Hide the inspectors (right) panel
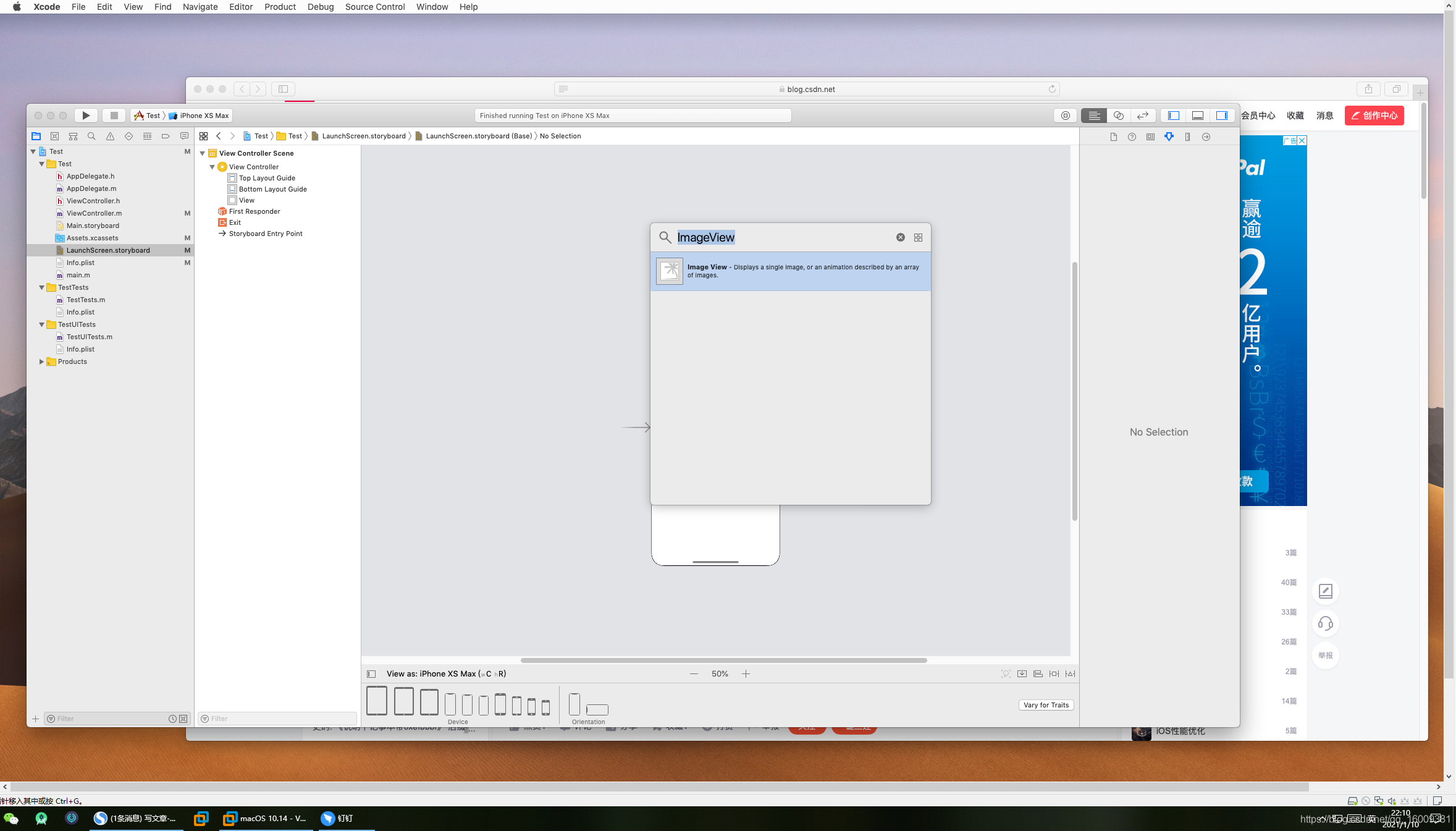The height and width of the screenshot is (831, 1456). tap(1221, 116)
